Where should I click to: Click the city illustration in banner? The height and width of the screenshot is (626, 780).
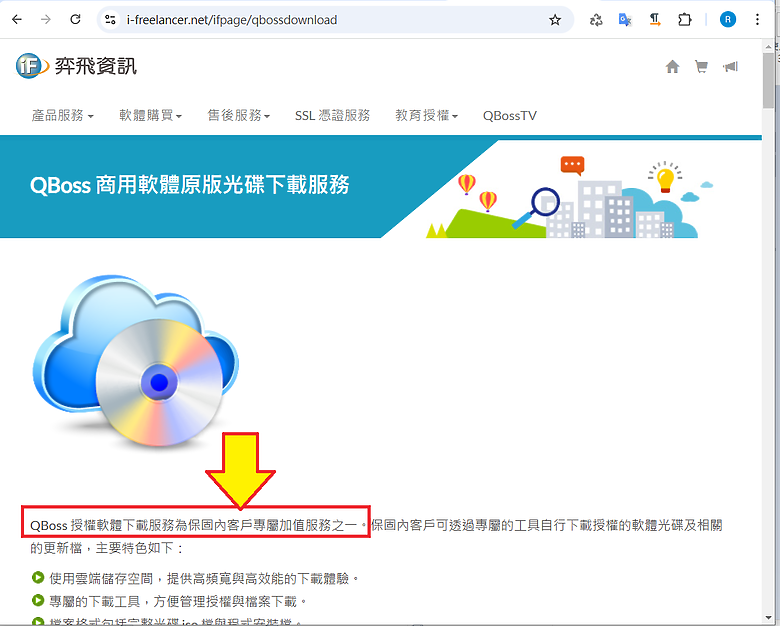[570, 198]
